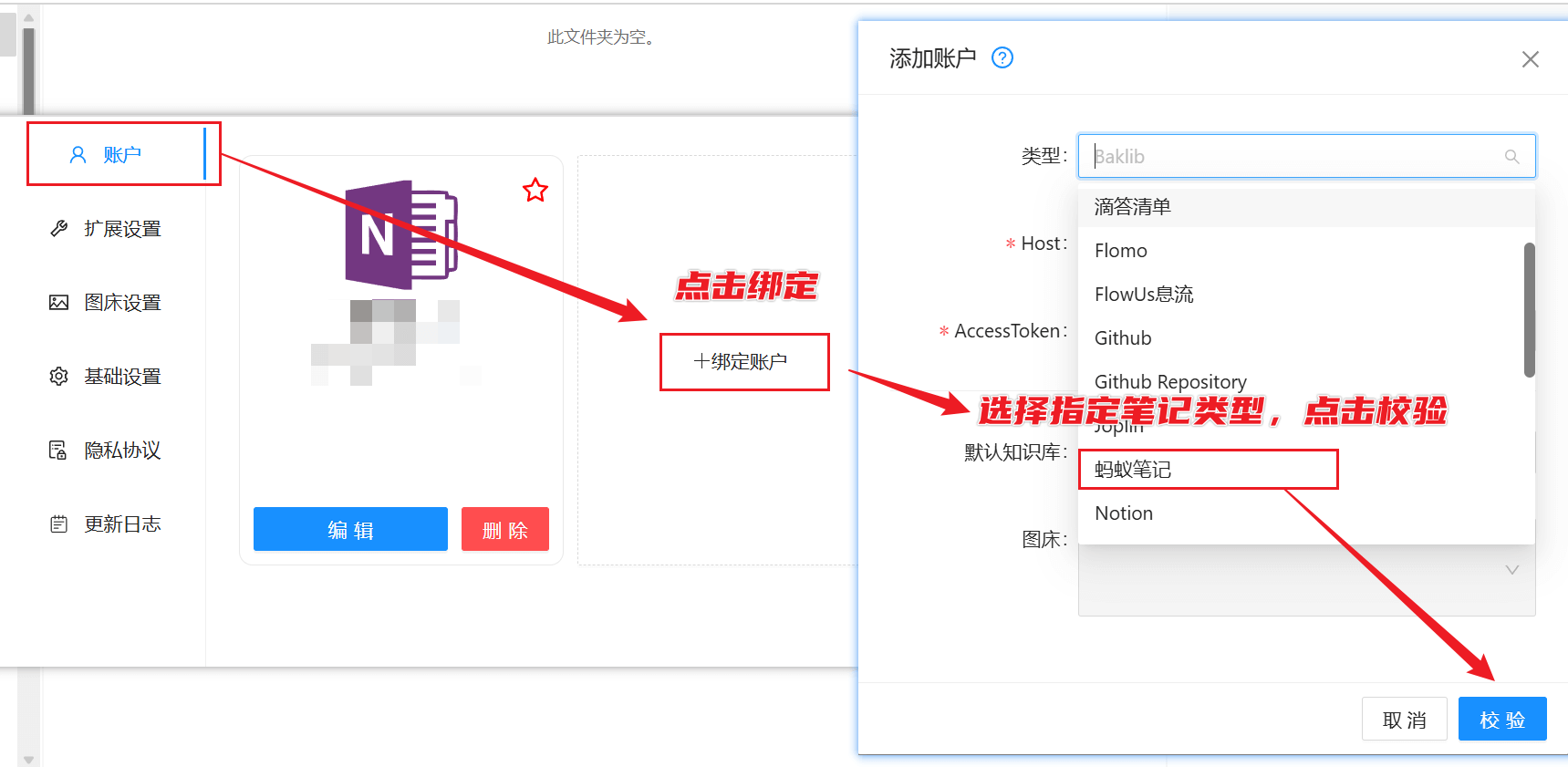The height and width of the screenshot is (767, 1568).
Task: Click the scroll-down arrow of background window
Action: 28,759
